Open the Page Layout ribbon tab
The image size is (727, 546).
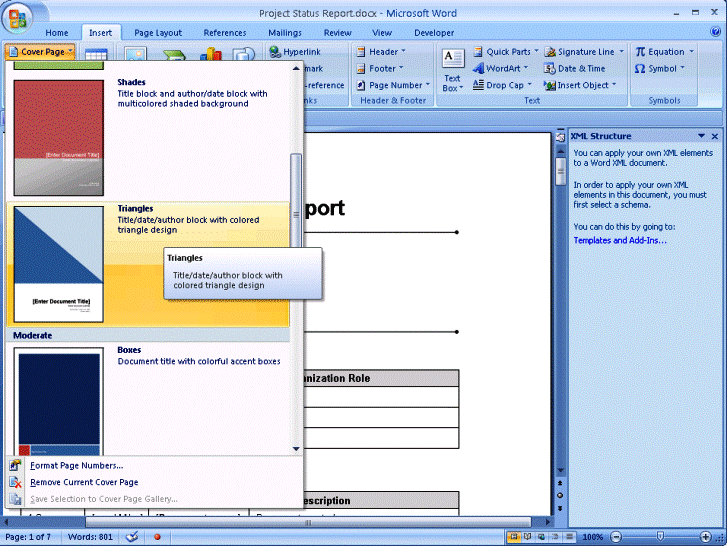[158, 33]
